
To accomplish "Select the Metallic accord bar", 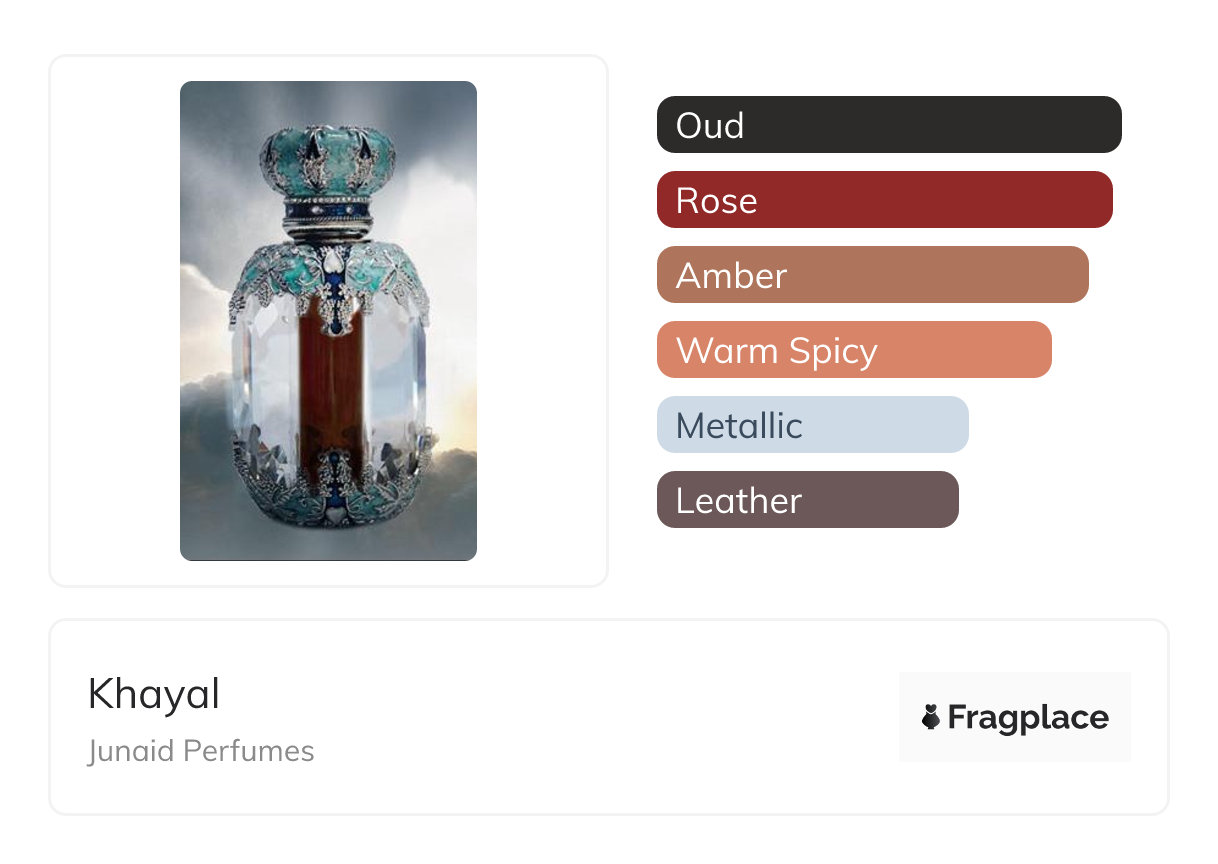I will pyautogui.click(x=812, y=425).
